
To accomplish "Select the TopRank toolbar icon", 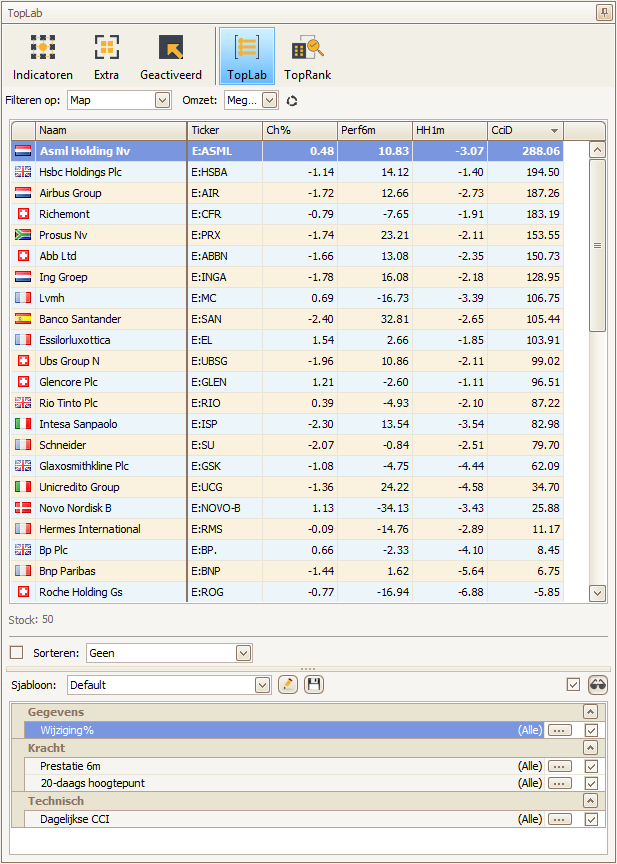I will click(x=307, y=56).
